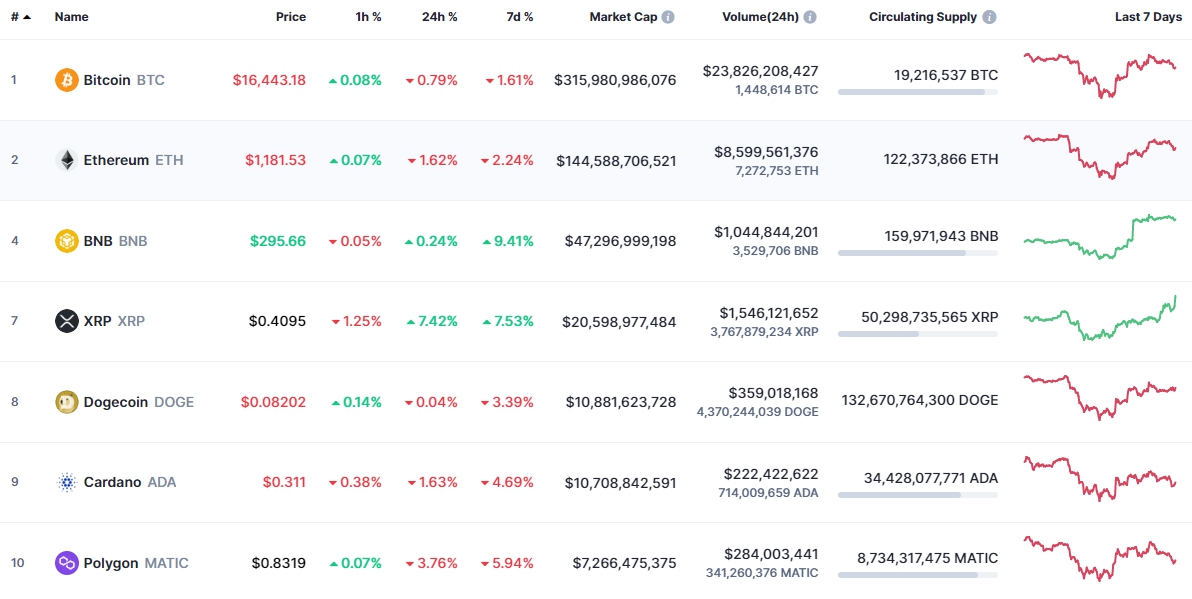Sort by Circulating Supply column header
The height and width of the screenshot is (599, 1192).
(x=923, y=17)
